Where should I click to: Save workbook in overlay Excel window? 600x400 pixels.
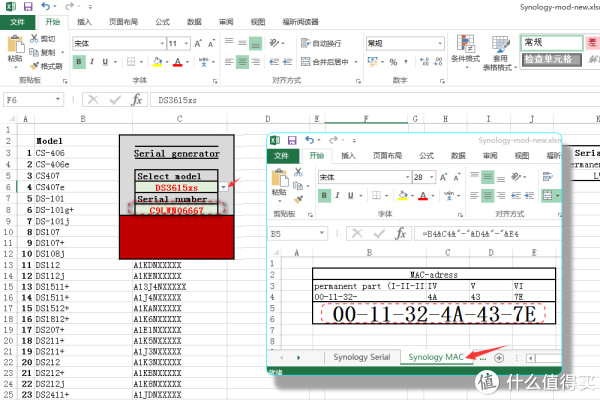coord(292,140)
